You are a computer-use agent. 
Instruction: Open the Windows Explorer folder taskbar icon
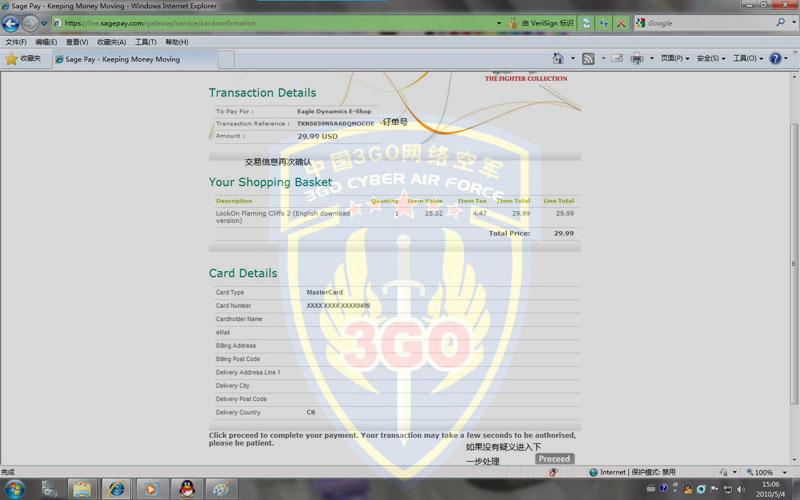pyautogui.click(x=82, y=489)
